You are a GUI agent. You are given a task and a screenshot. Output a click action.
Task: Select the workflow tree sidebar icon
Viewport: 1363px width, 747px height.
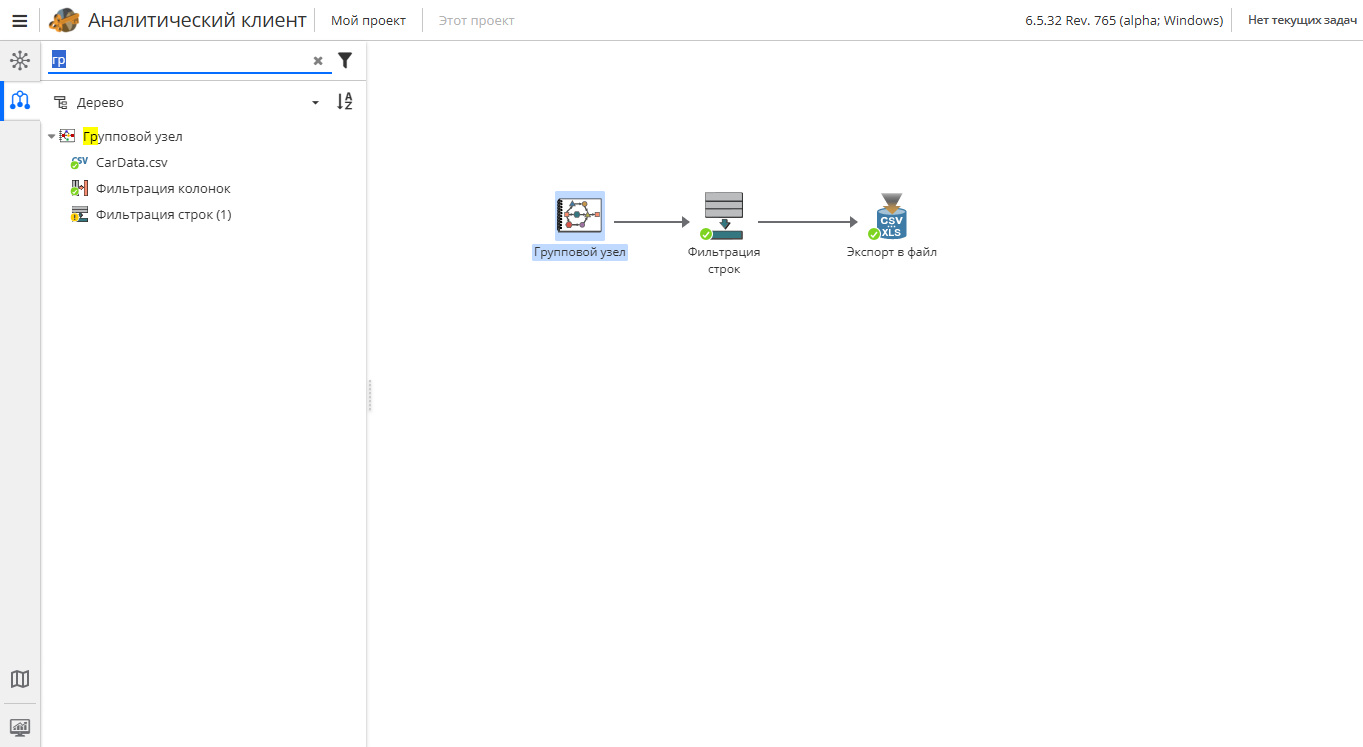click(x=20, y=101)
